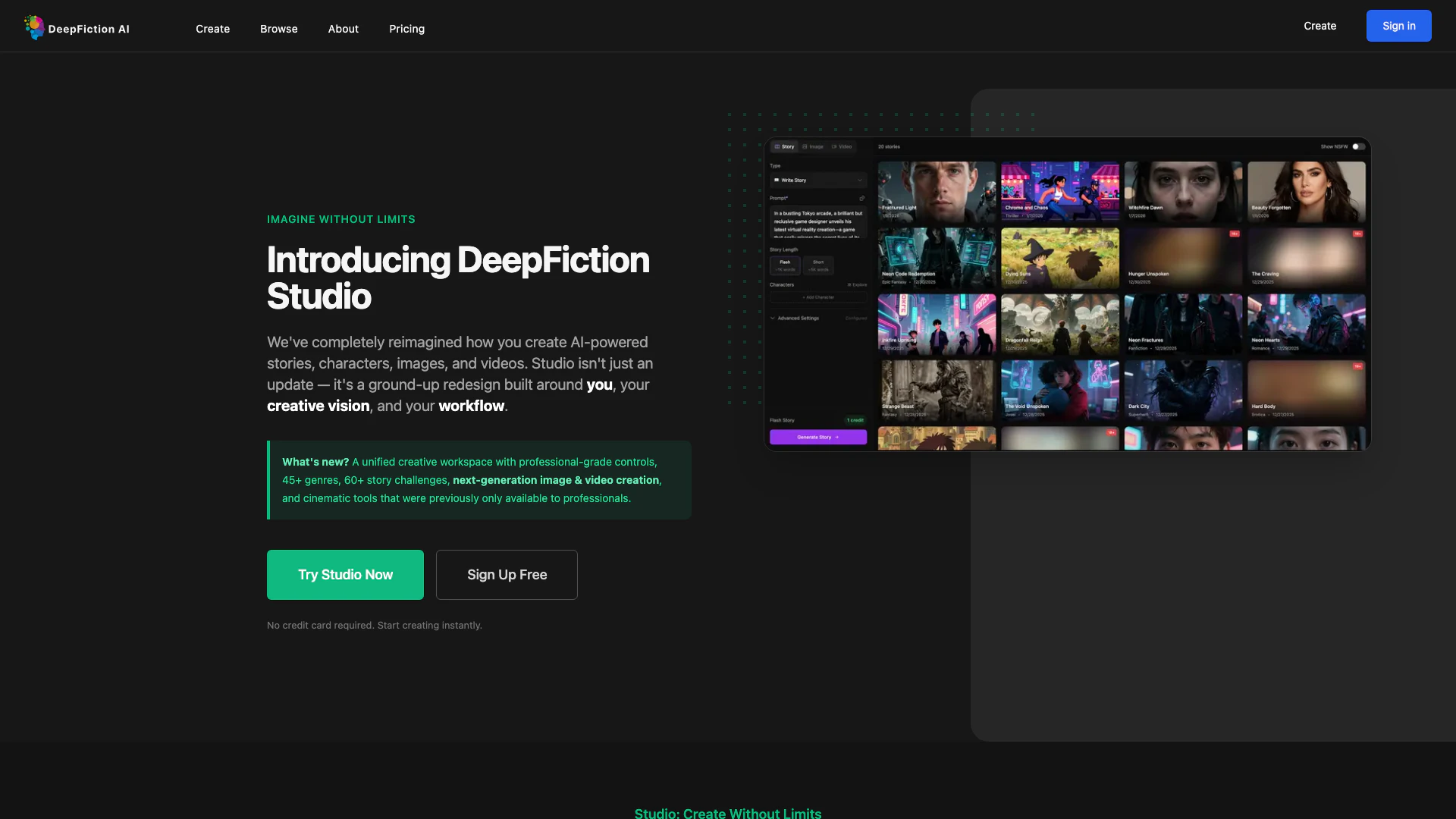
Task: Select the Flash story length option
Action: coord(785,265)
